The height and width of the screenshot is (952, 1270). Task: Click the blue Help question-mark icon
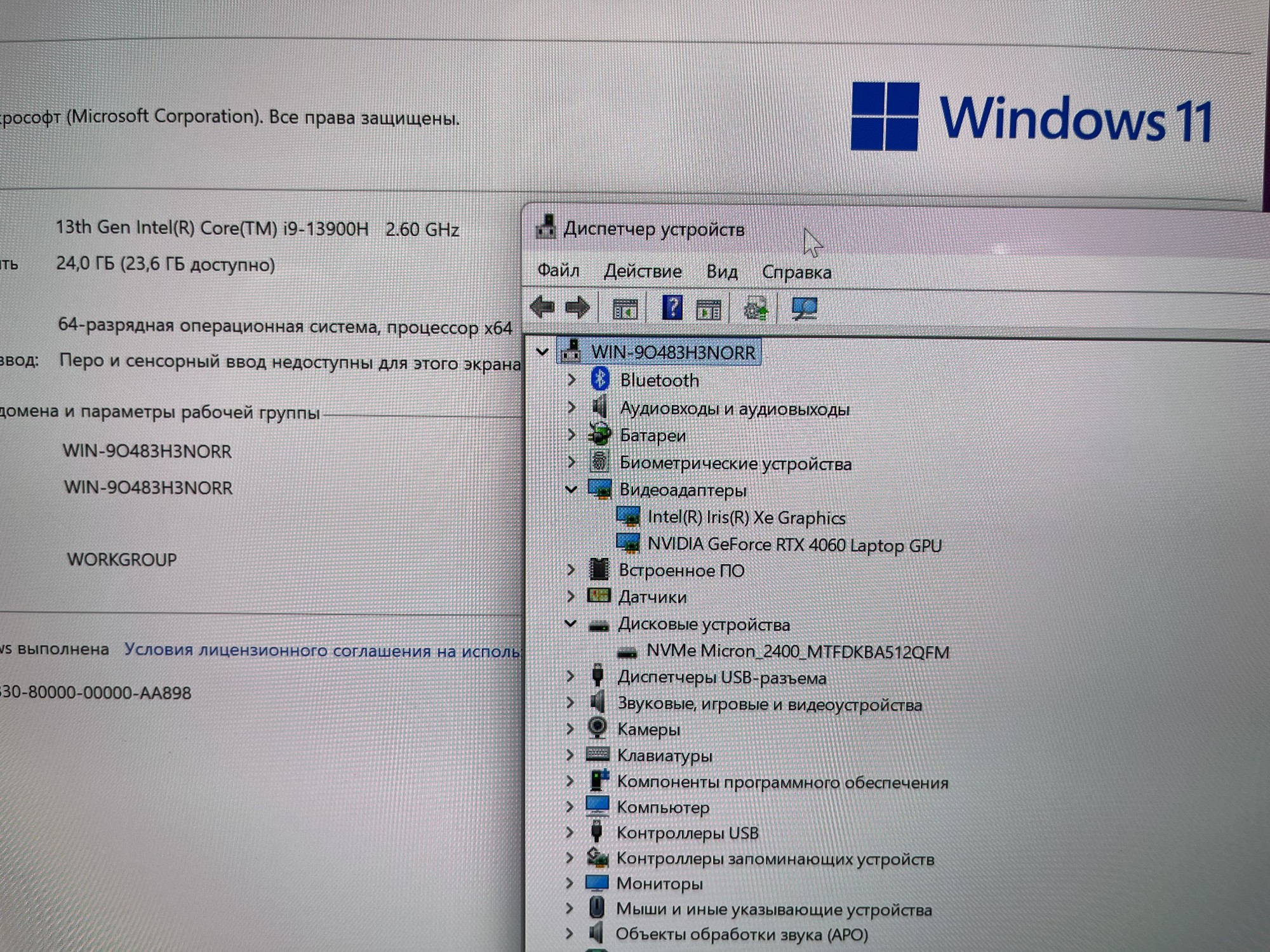[672, 308]
